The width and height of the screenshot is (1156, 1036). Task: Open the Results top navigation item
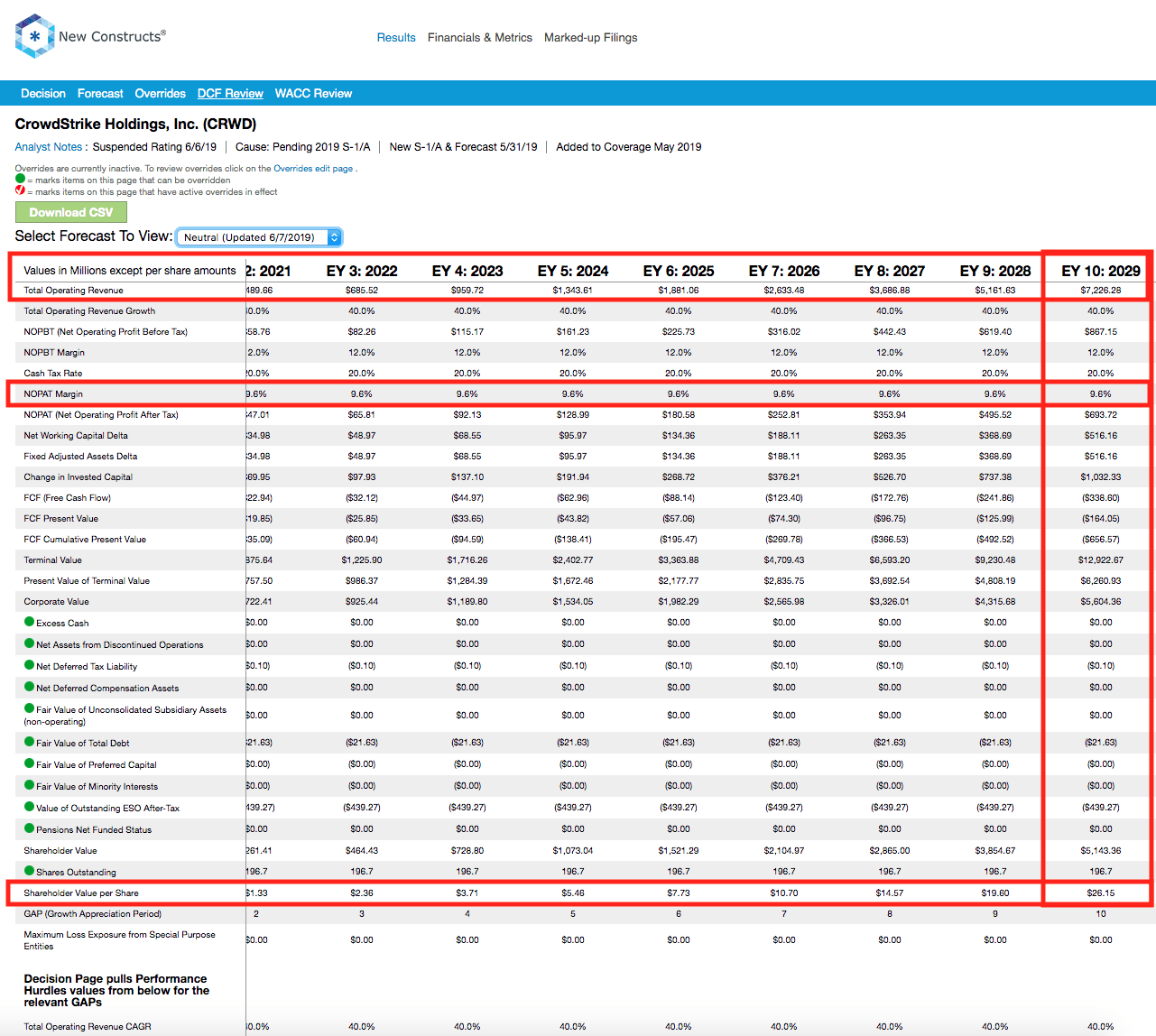pyautogui.click(x=396, y=38)
